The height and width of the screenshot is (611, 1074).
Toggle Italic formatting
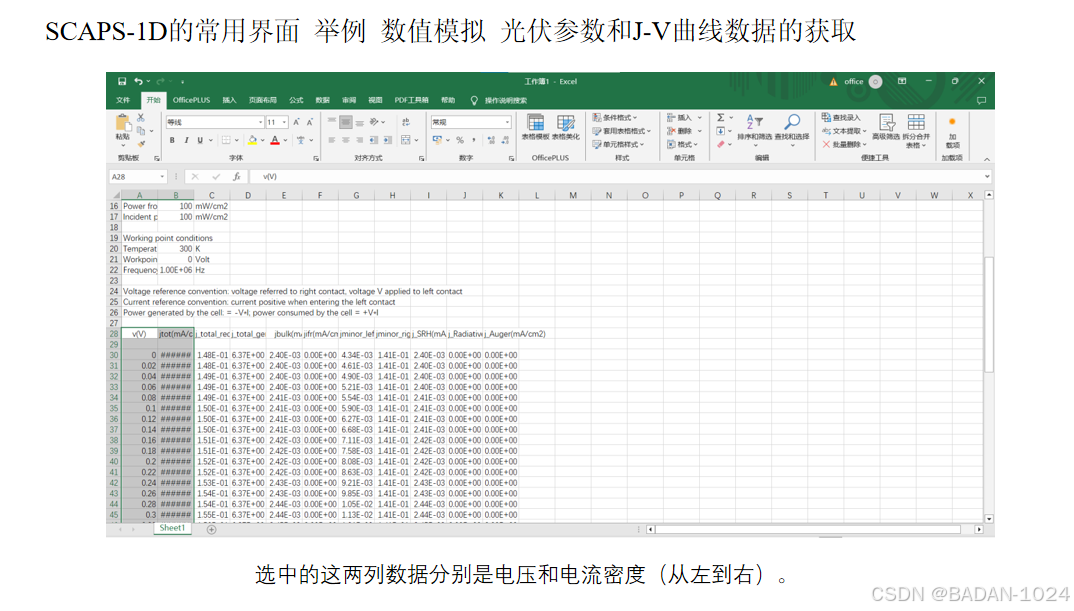[x=186, y=140]
